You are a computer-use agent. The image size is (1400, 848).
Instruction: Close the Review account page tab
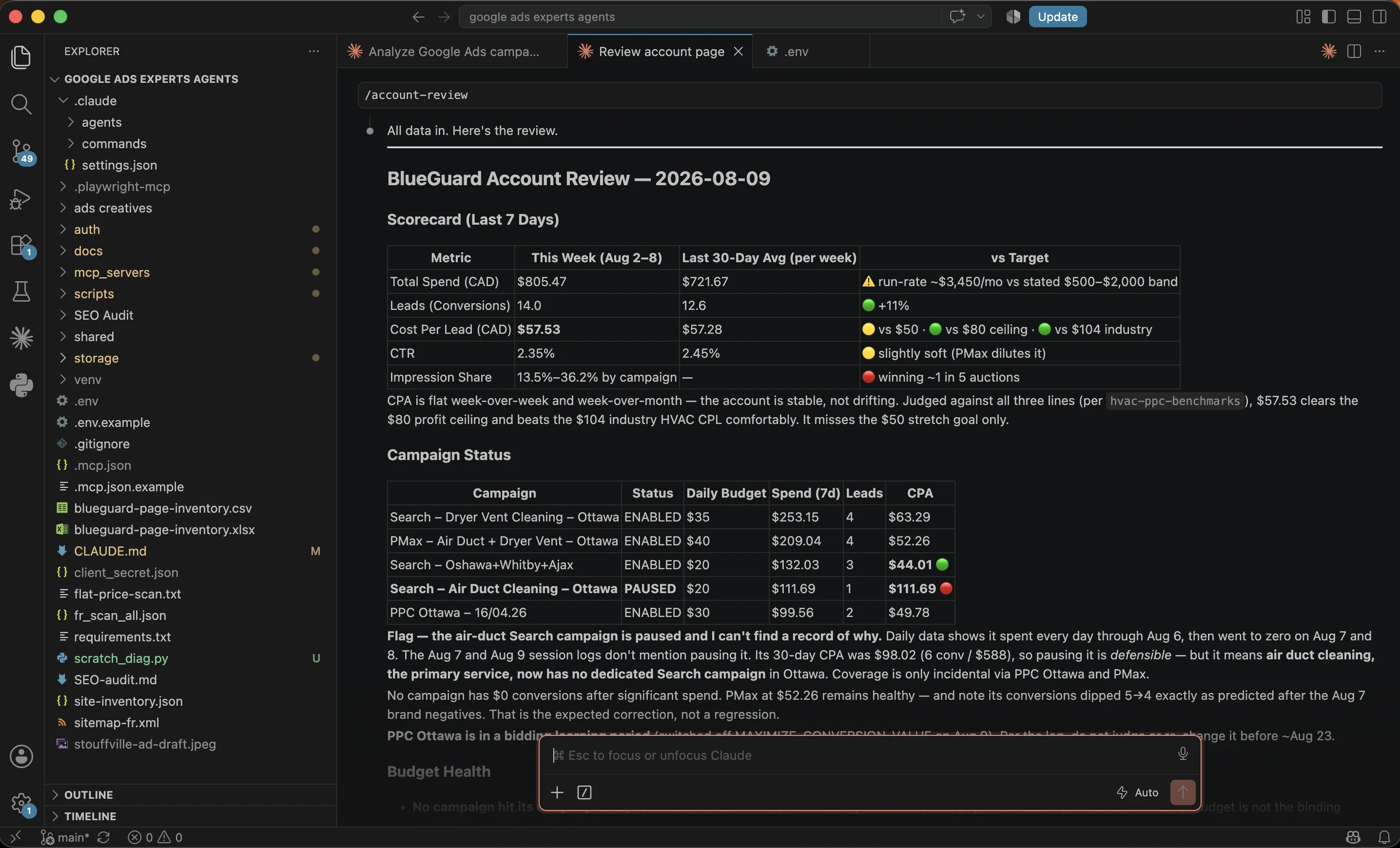tap(738, 51)
